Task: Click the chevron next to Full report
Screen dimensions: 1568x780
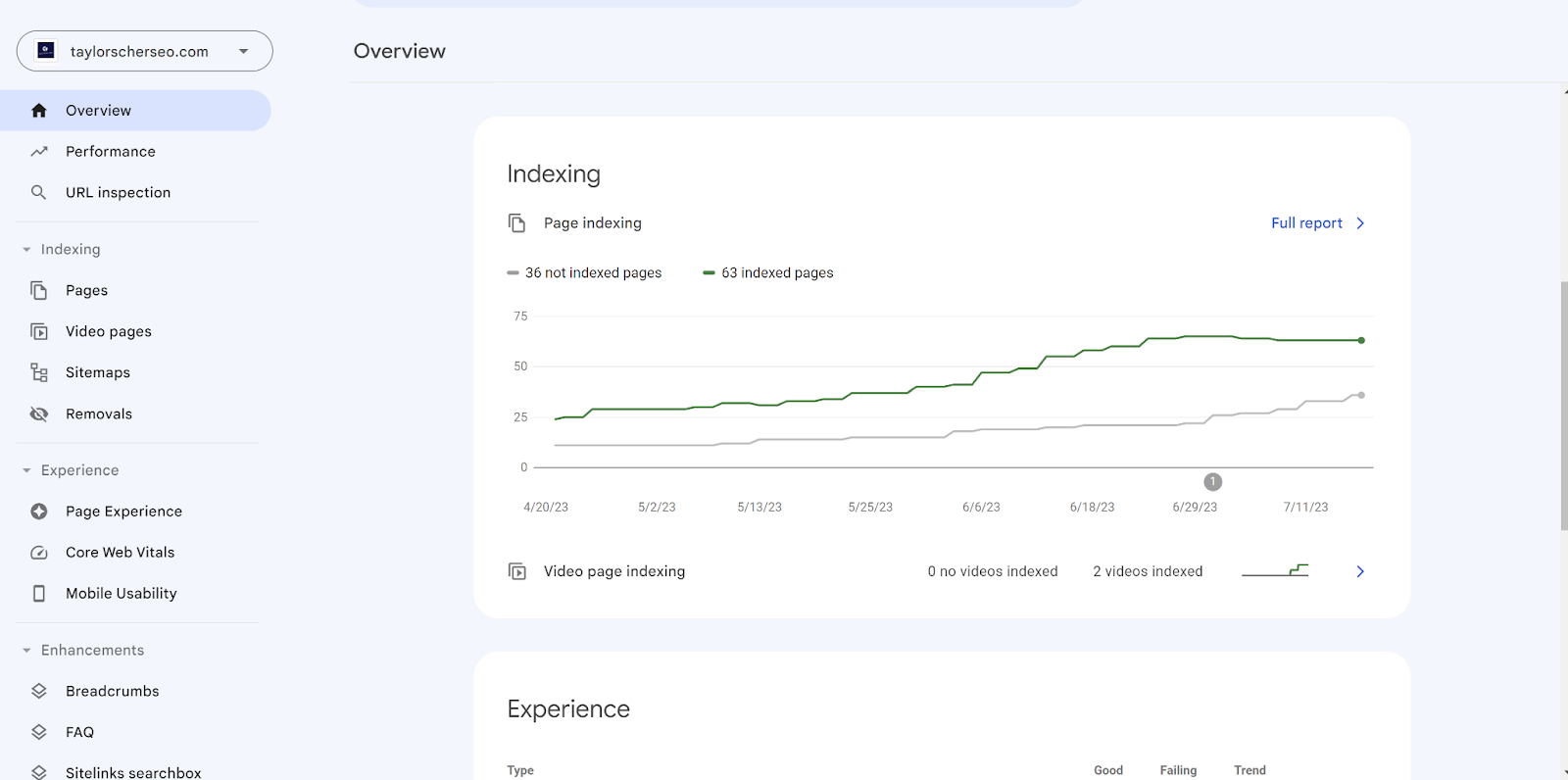Action: coord(1360,223)
